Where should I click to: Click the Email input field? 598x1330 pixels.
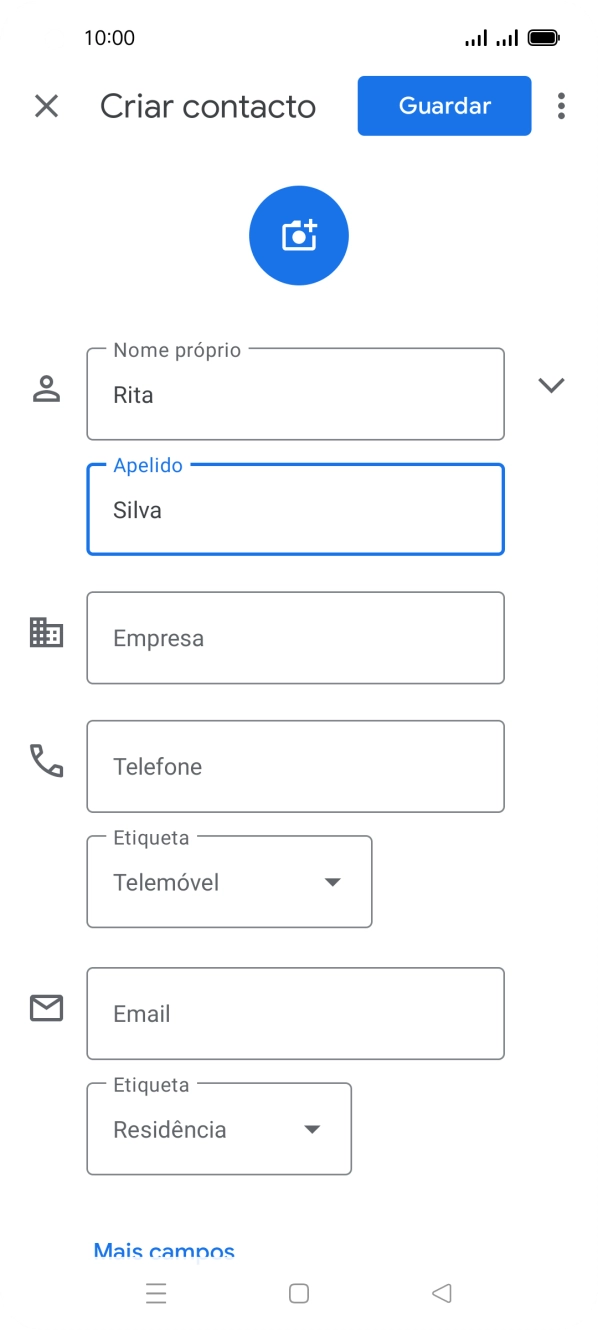coord(295,1013)
